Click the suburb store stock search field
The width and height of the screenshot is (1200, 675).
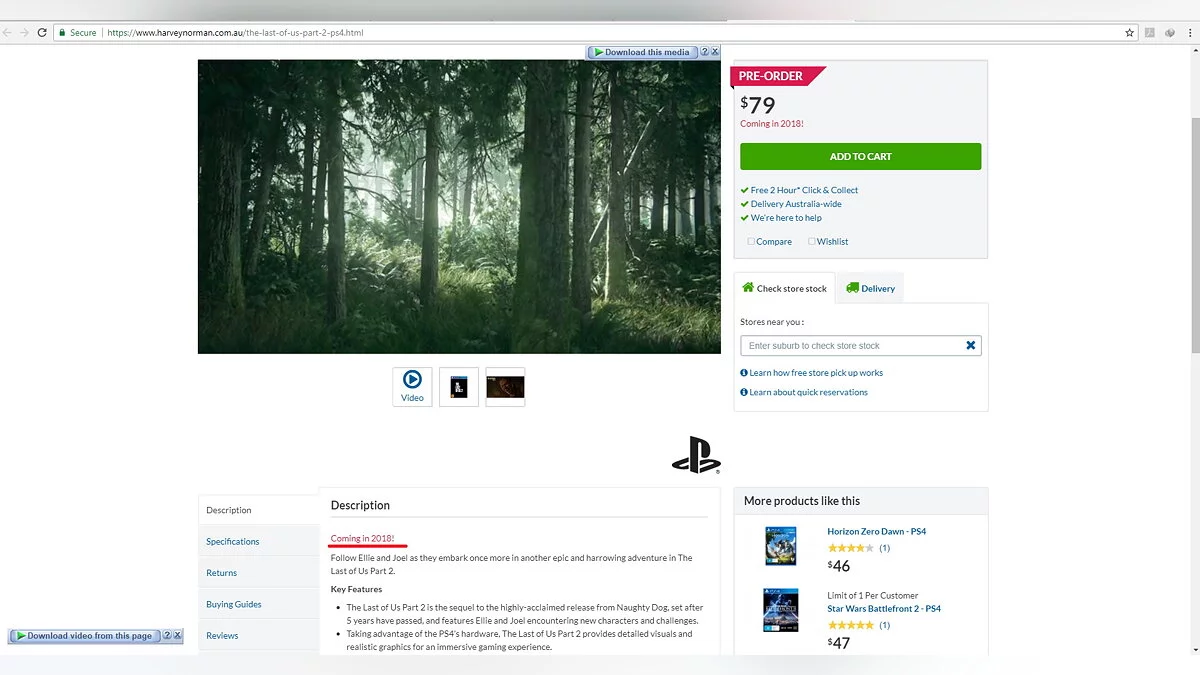pyautogui.click(x=850, y=346)
